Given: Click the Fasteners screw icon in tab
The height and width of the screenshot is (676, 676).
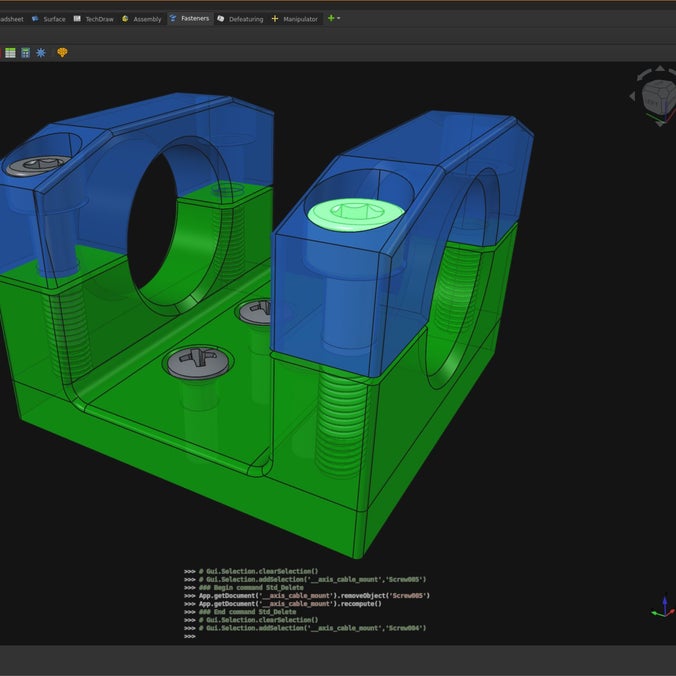Looking at the screenshot, I should pos(173,18).
